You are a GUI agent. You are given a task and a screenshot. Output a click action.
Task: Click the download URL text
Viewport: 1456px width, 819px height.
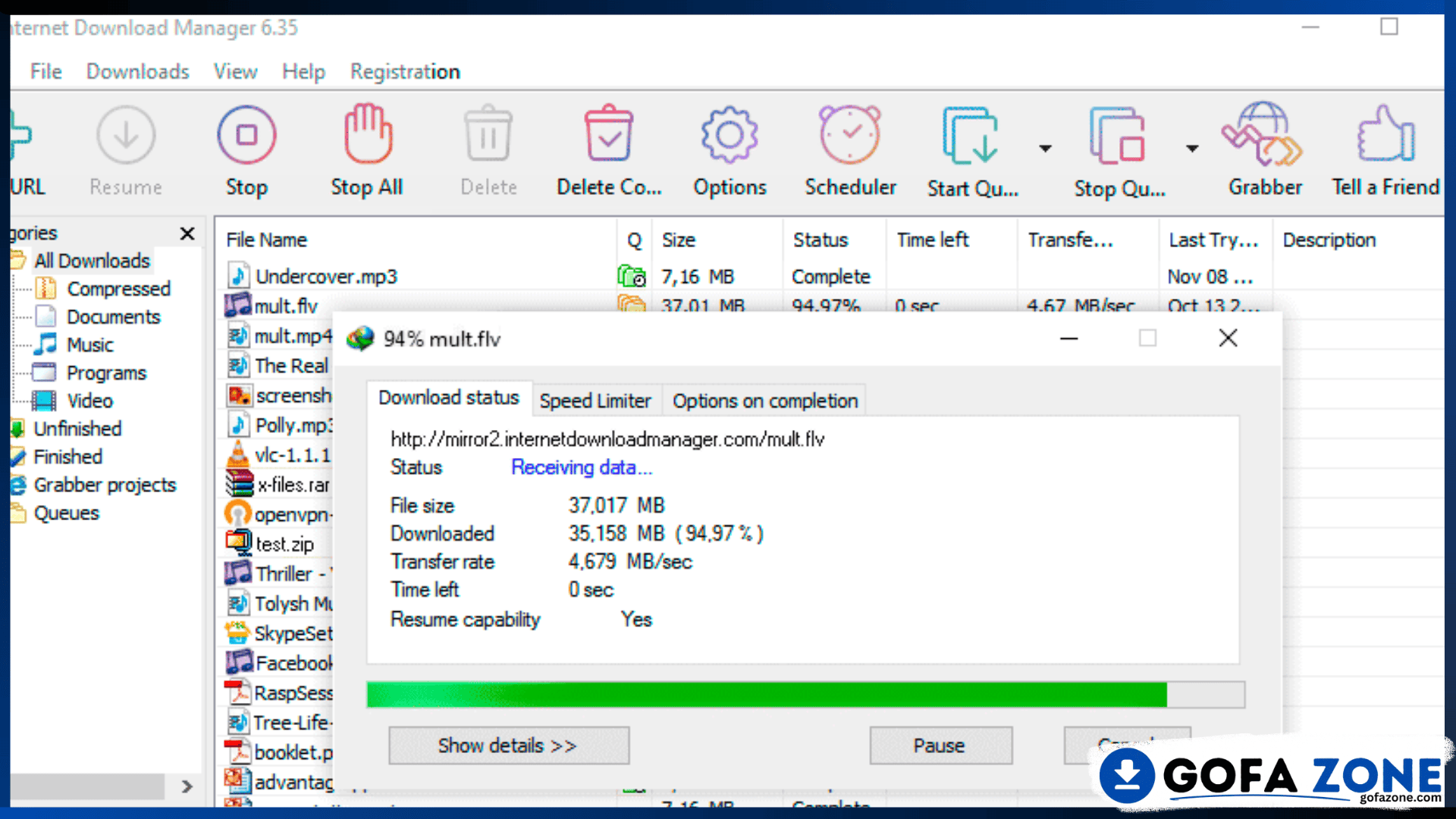[607, 439]
